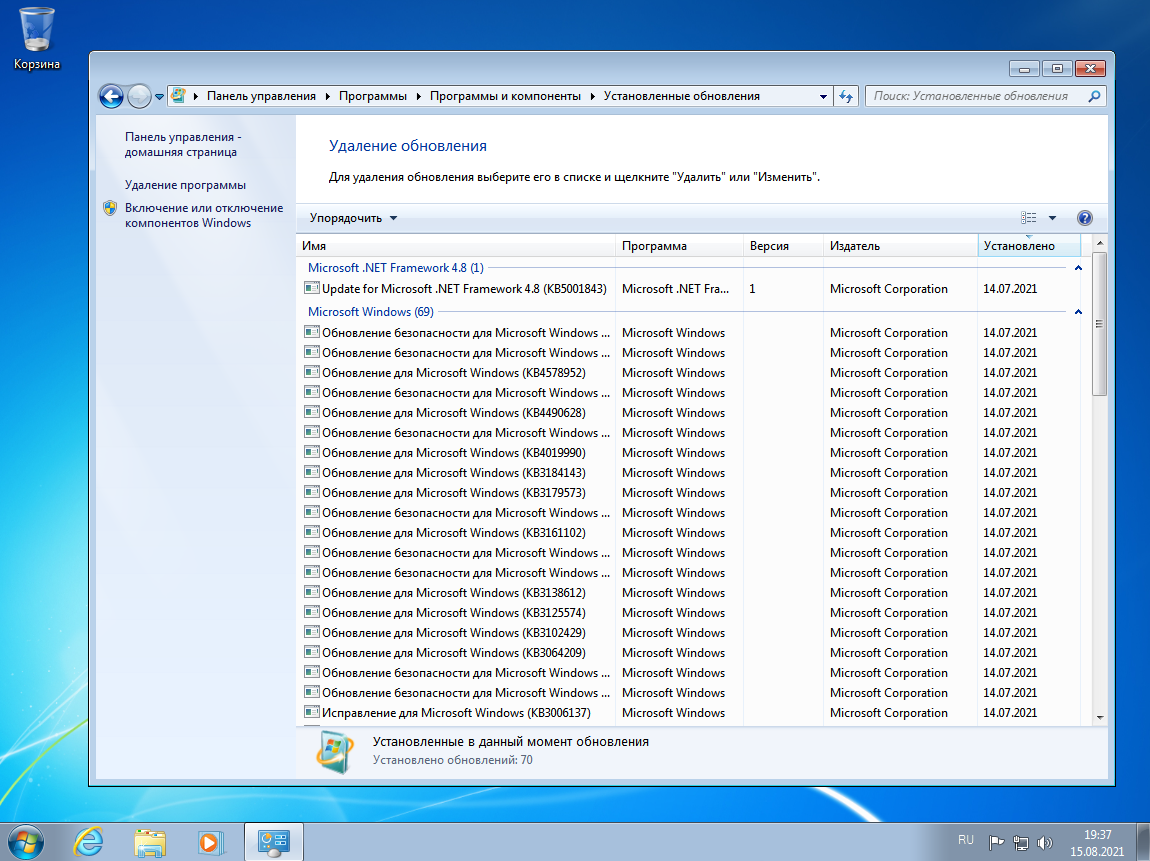Sort by Издатель column header
Viewport: 1150px width, 861px height.
pyautogui.click(x=900, y=246)
